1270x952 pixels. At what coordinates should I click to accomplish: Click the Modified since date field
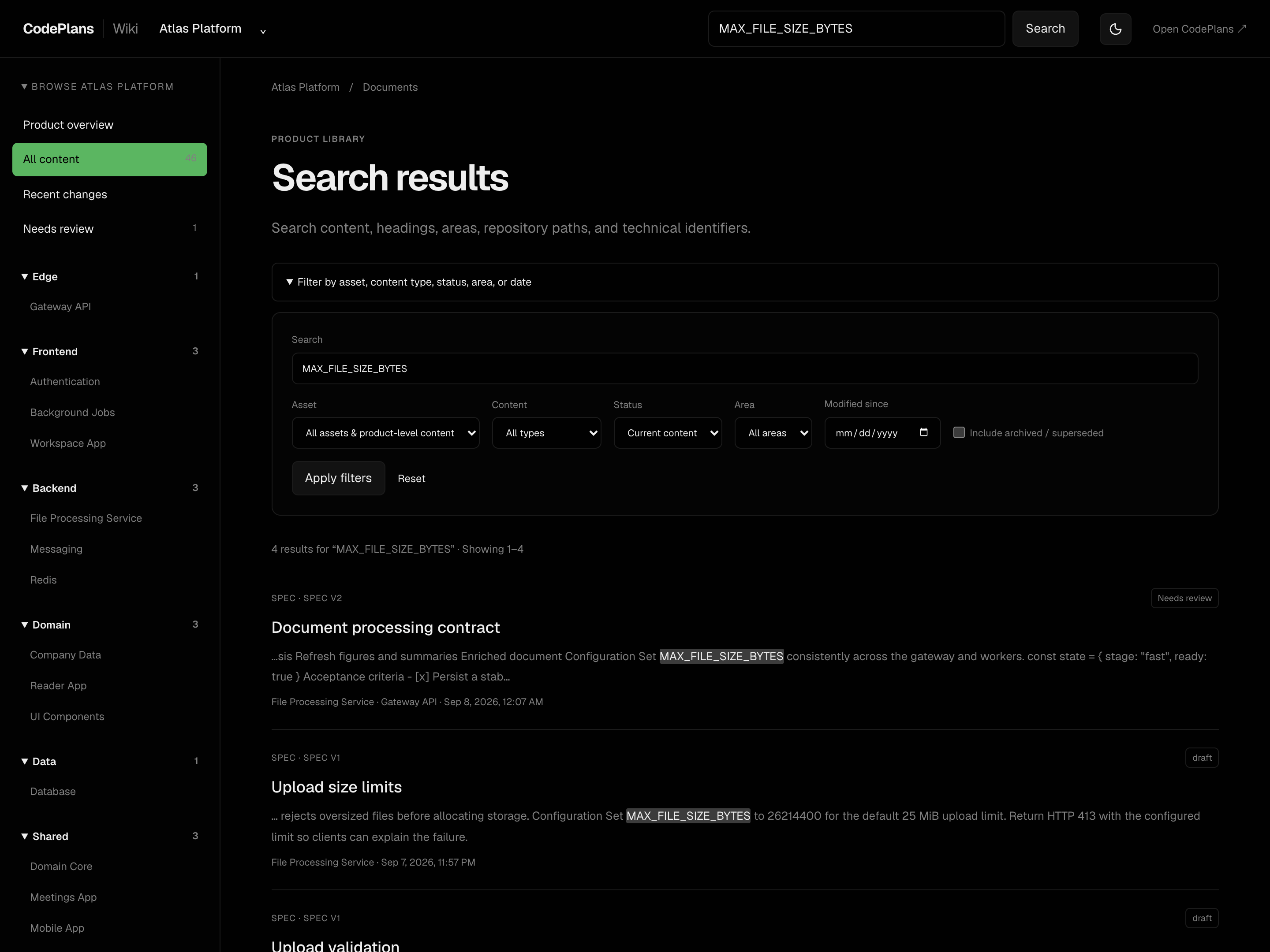882,433
